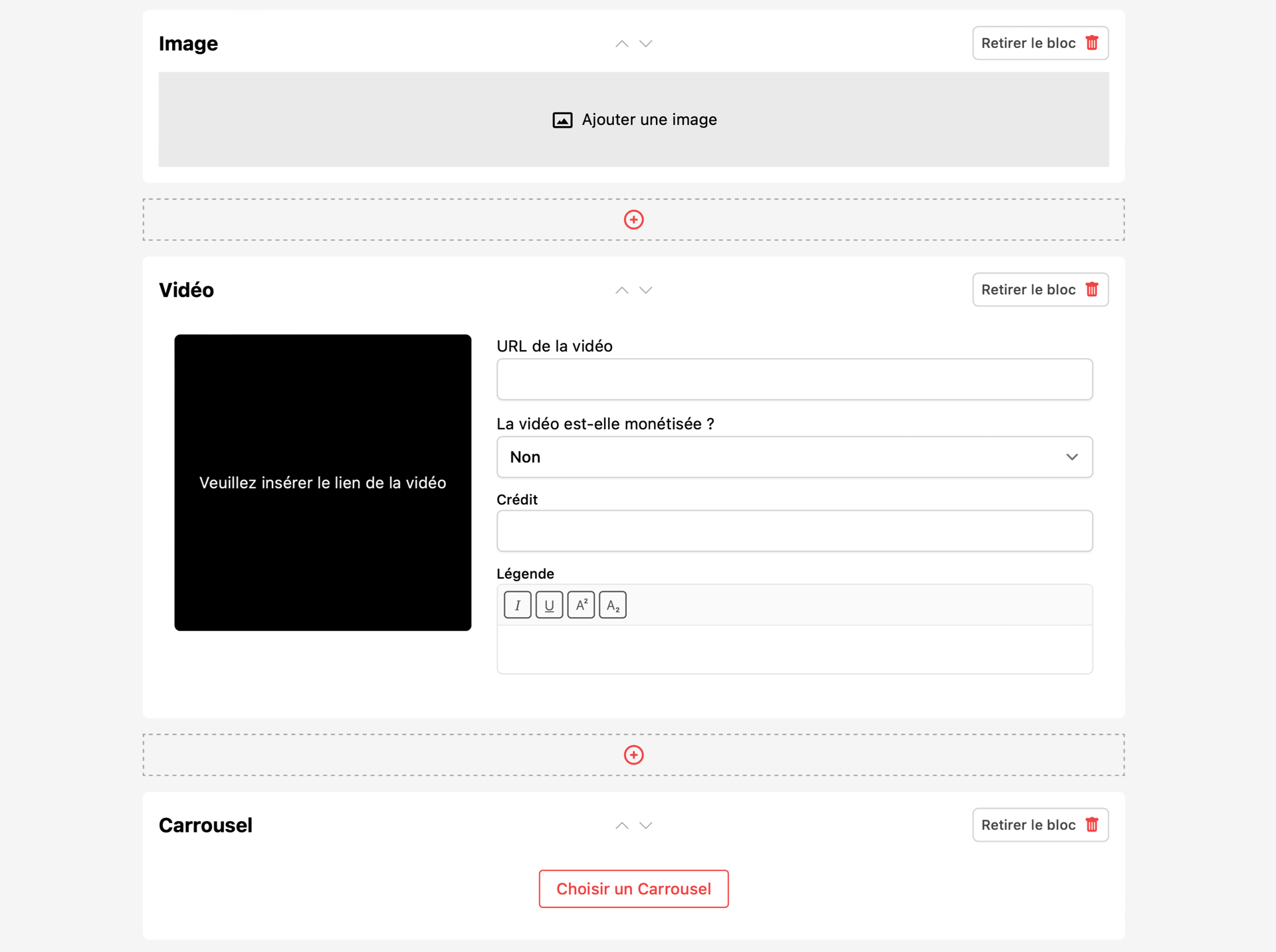
Task: Focus the URL de la vidéo field
Action: [x=795, y=379]
